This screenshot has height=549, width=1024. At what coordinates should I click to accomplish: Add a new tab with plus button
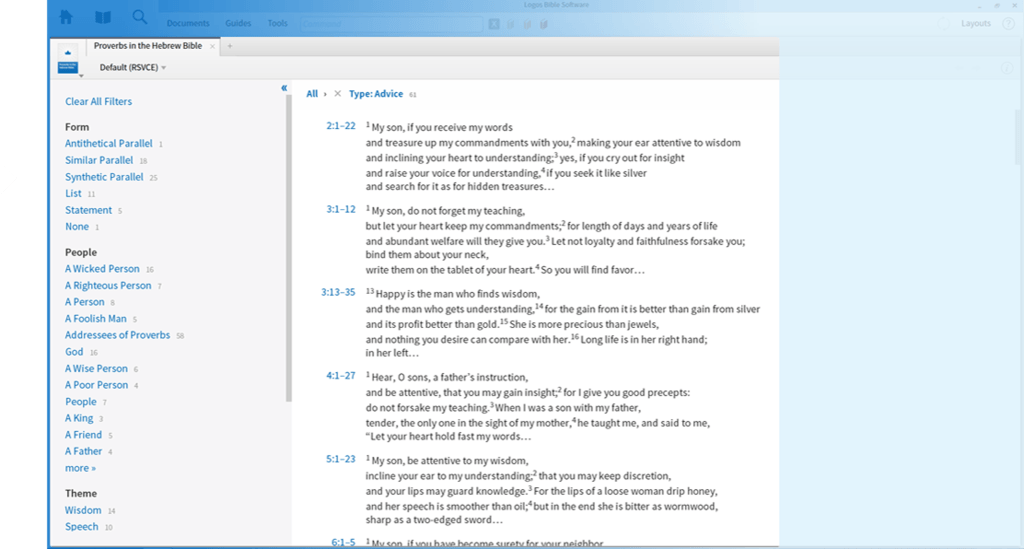coord(230,46)
